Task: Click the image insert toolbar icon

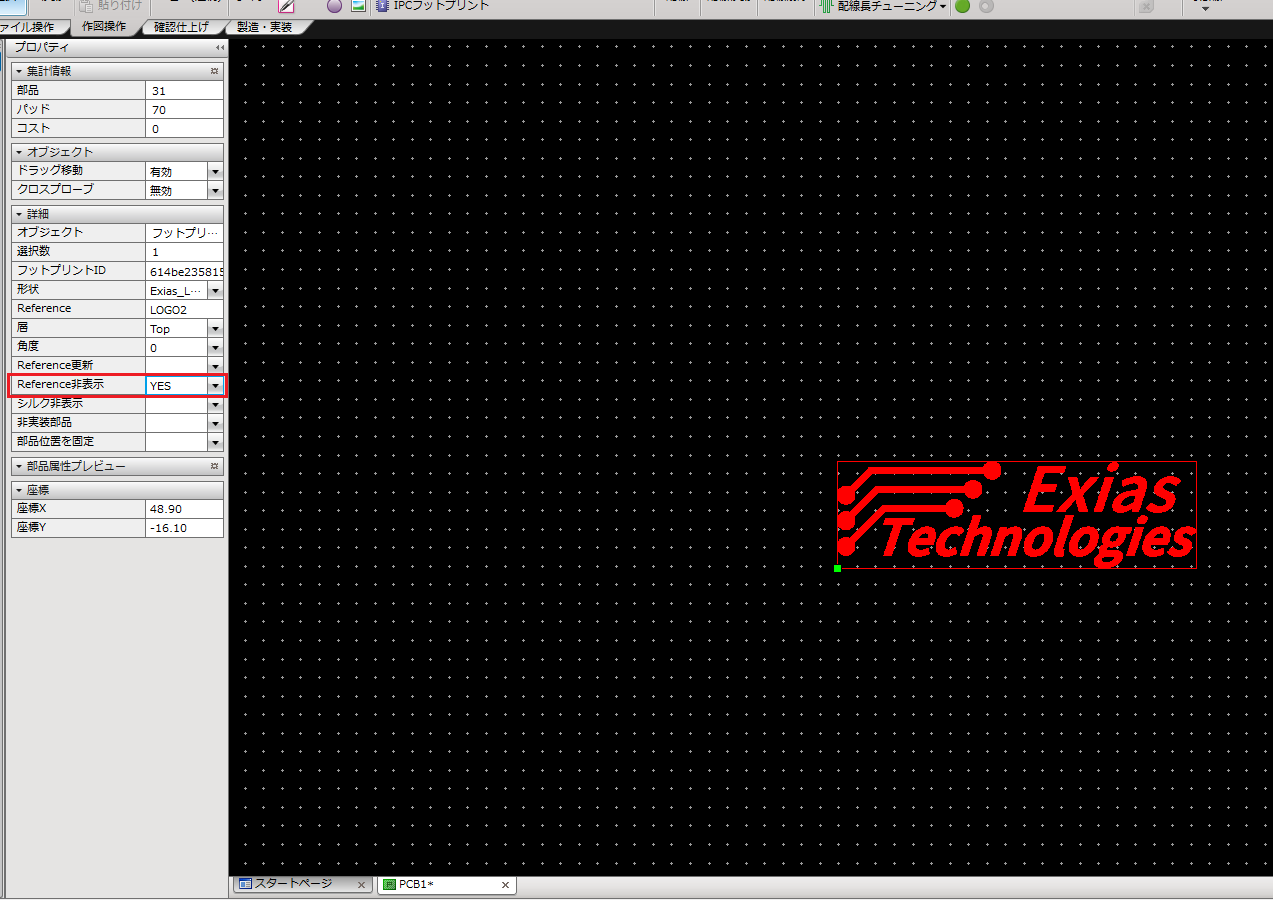Action: (357, 6)
